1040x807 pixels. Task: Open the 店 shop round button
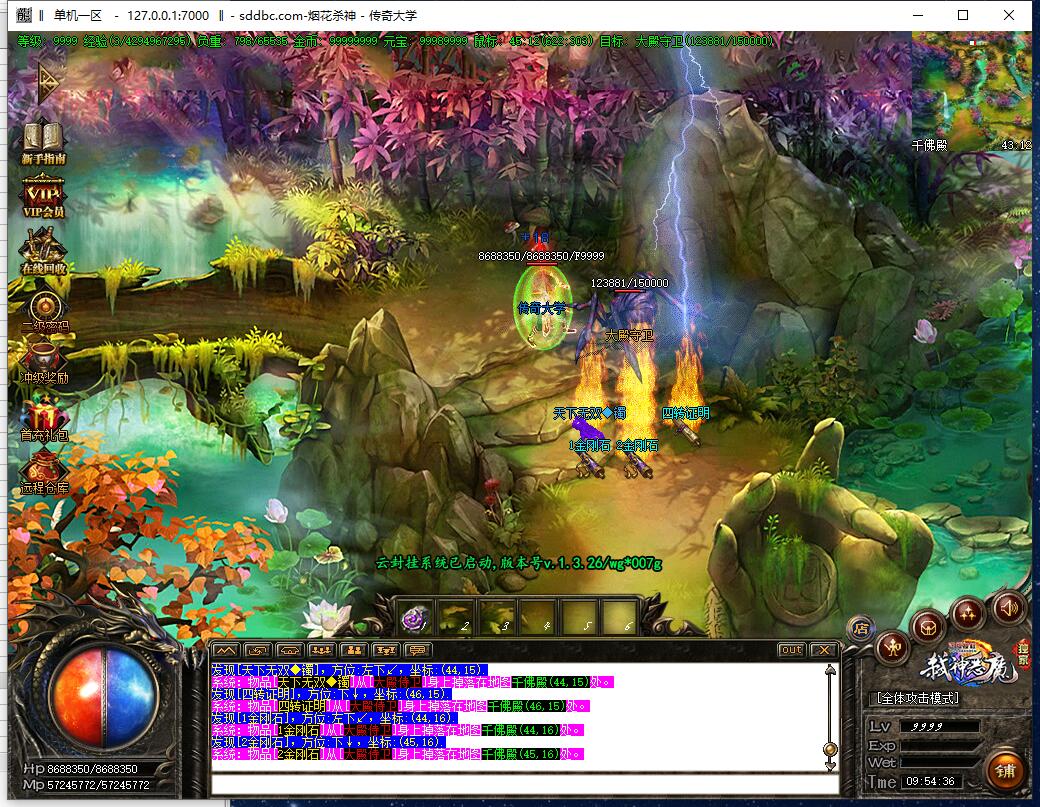861,628
